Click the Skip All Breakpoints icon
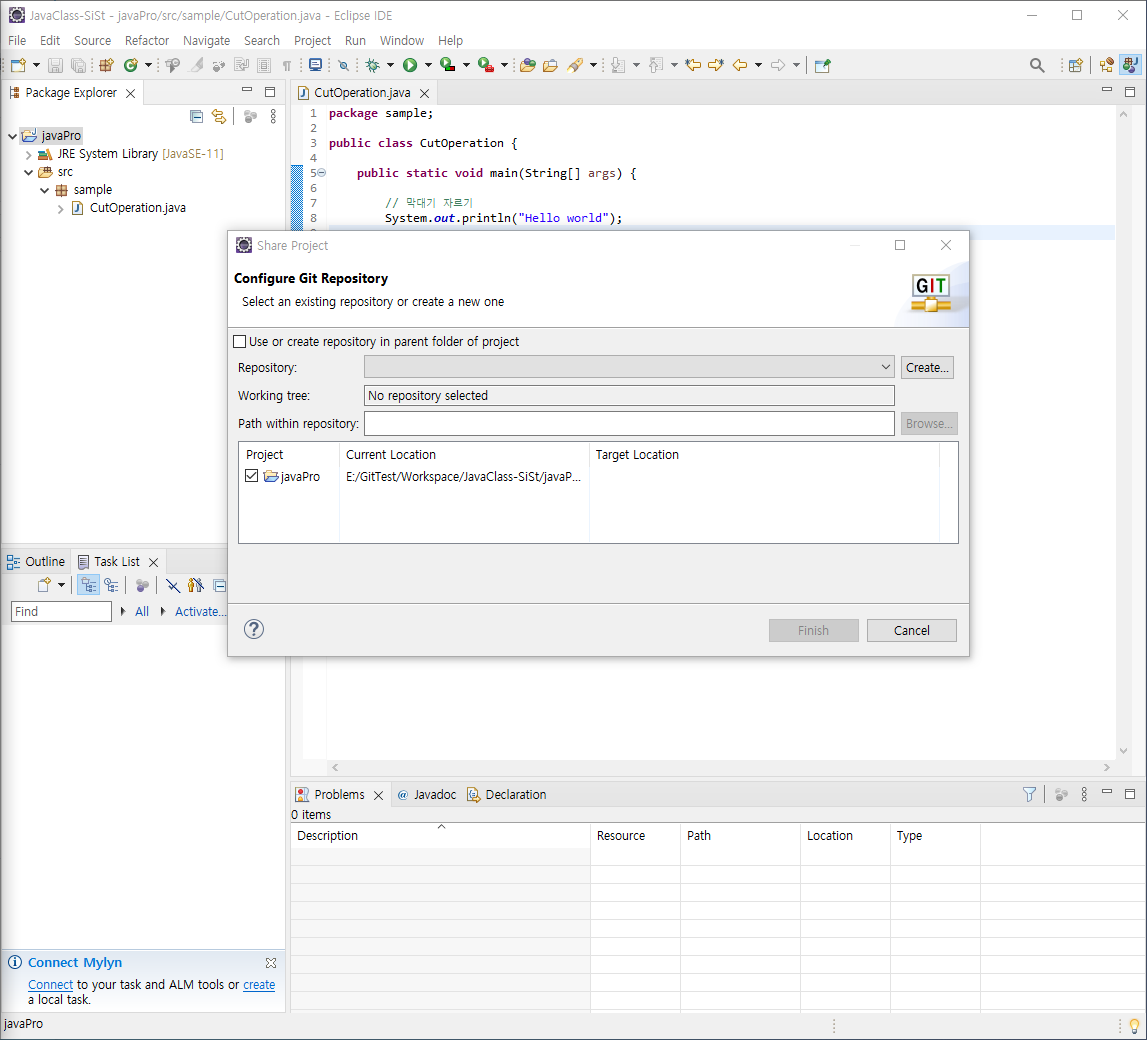Image resolution: width=1147 pixels, height=1040 pixels. click(343, 65)
